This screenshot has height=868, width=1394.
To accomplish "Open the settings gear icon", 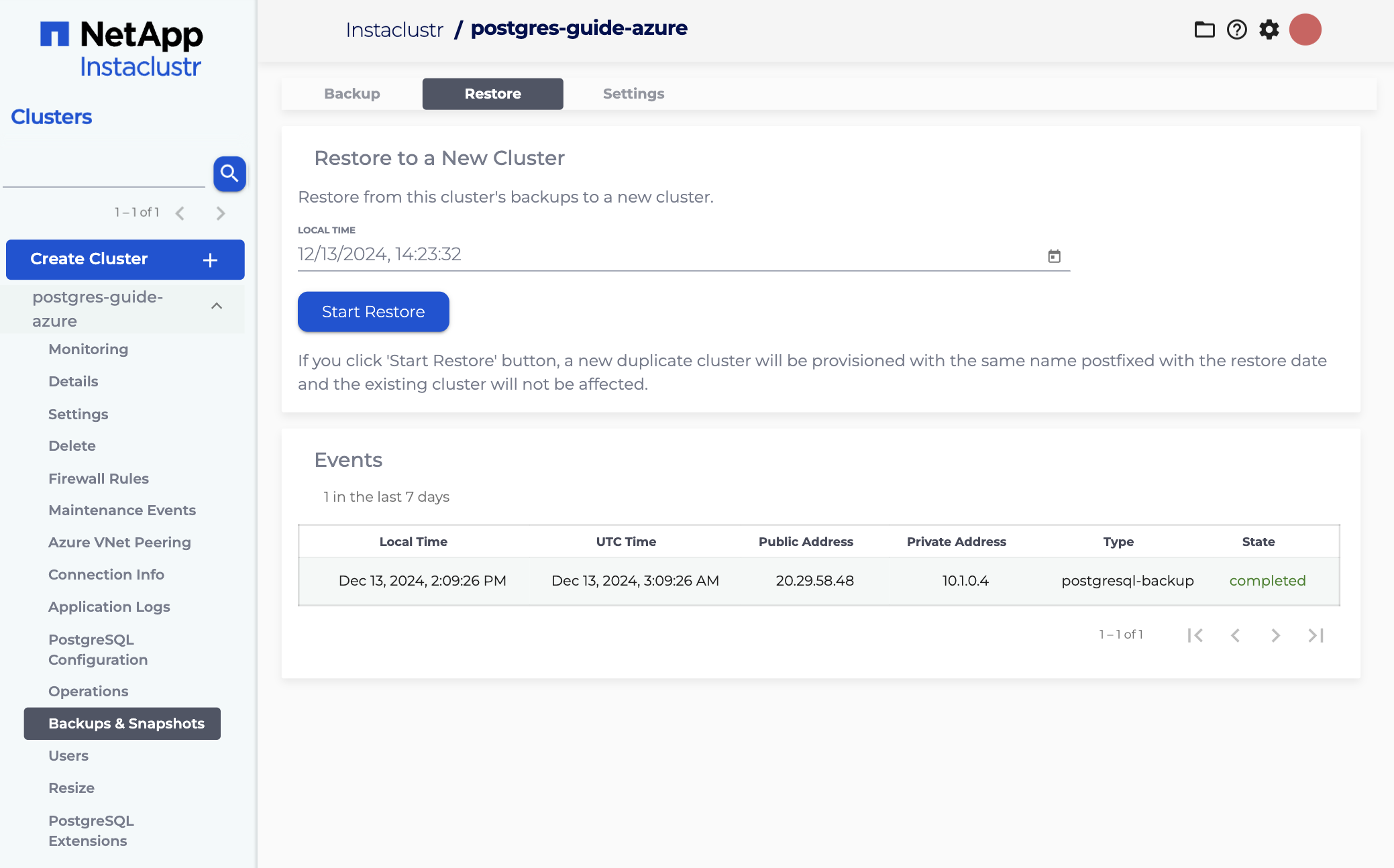I will [x=1269, y=30].
